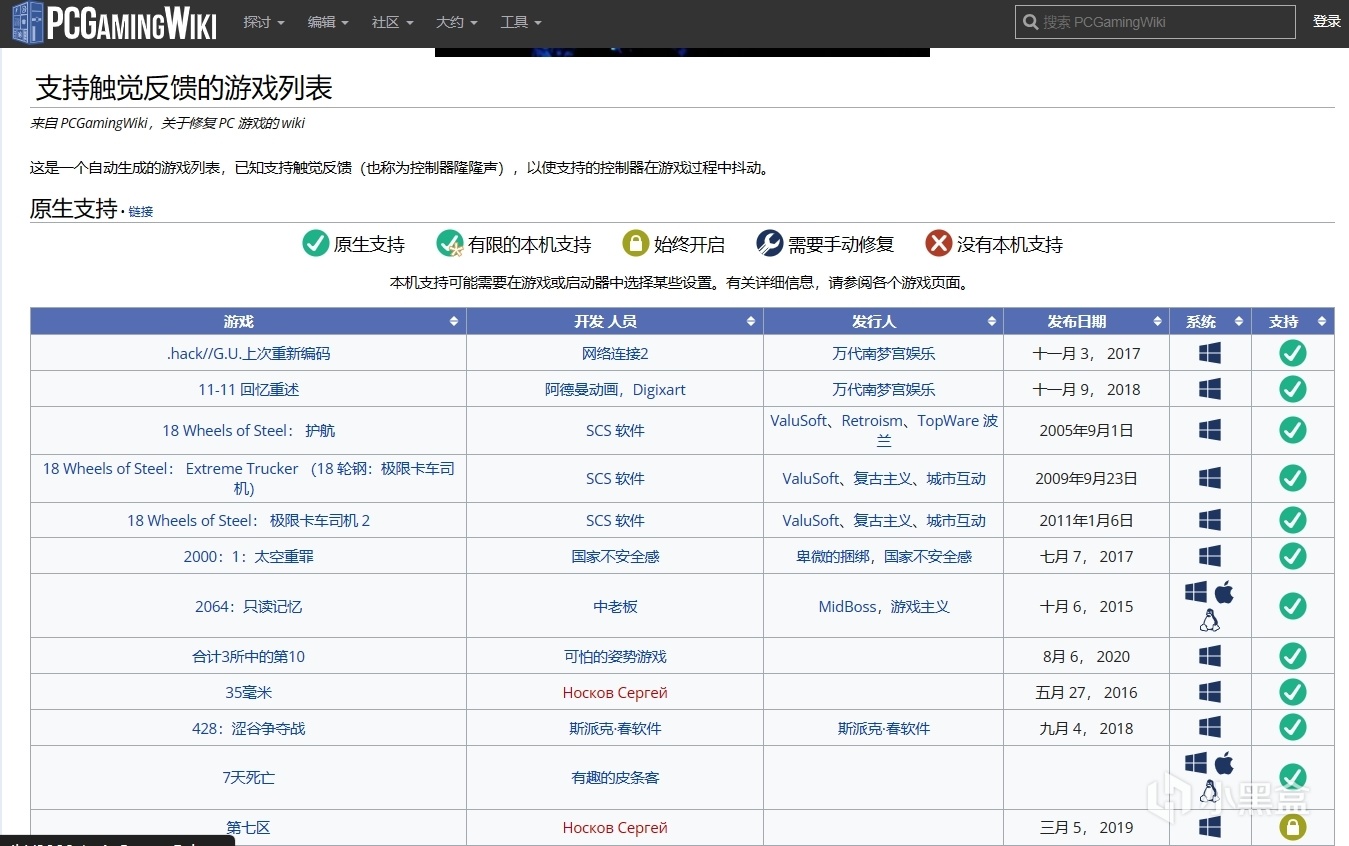The image size is (1349, 846).
Task: Click the 有限的本机支持 legend icon
Action: point(450,243)
